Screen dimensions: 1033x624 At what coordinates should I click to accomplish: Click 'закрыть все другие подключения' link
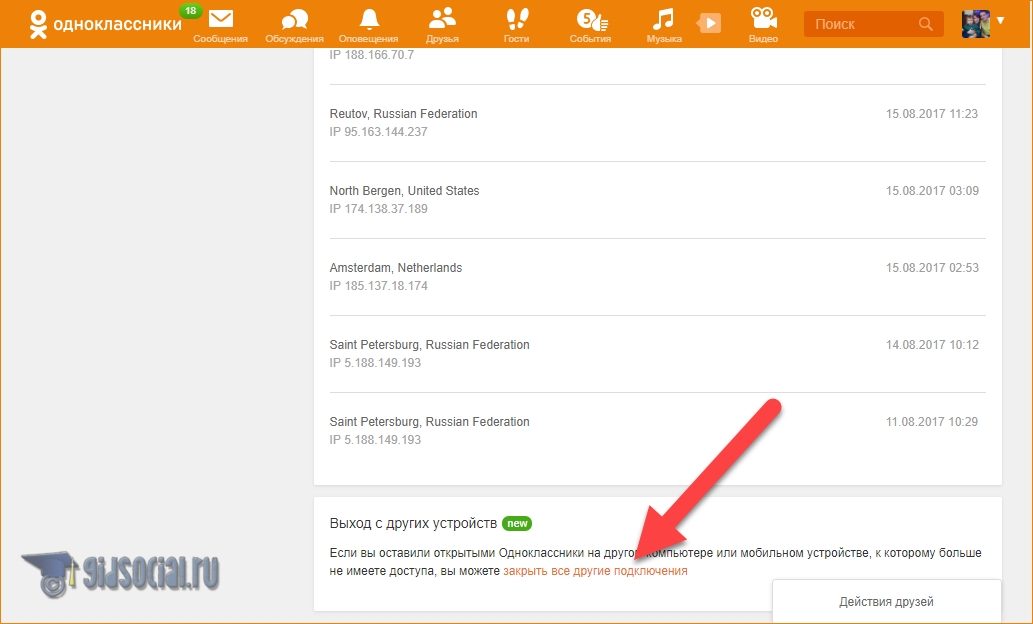[x=595, y=571]
